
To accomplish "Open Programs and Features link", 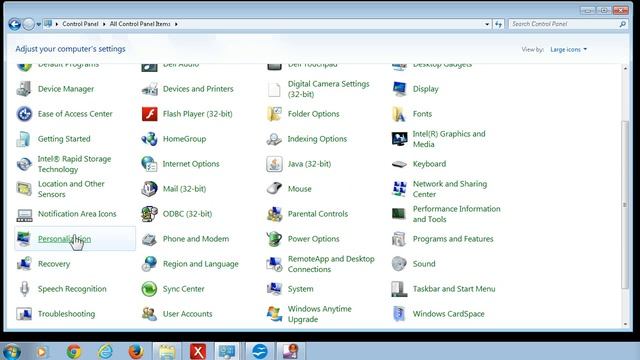I will [453, 239].
